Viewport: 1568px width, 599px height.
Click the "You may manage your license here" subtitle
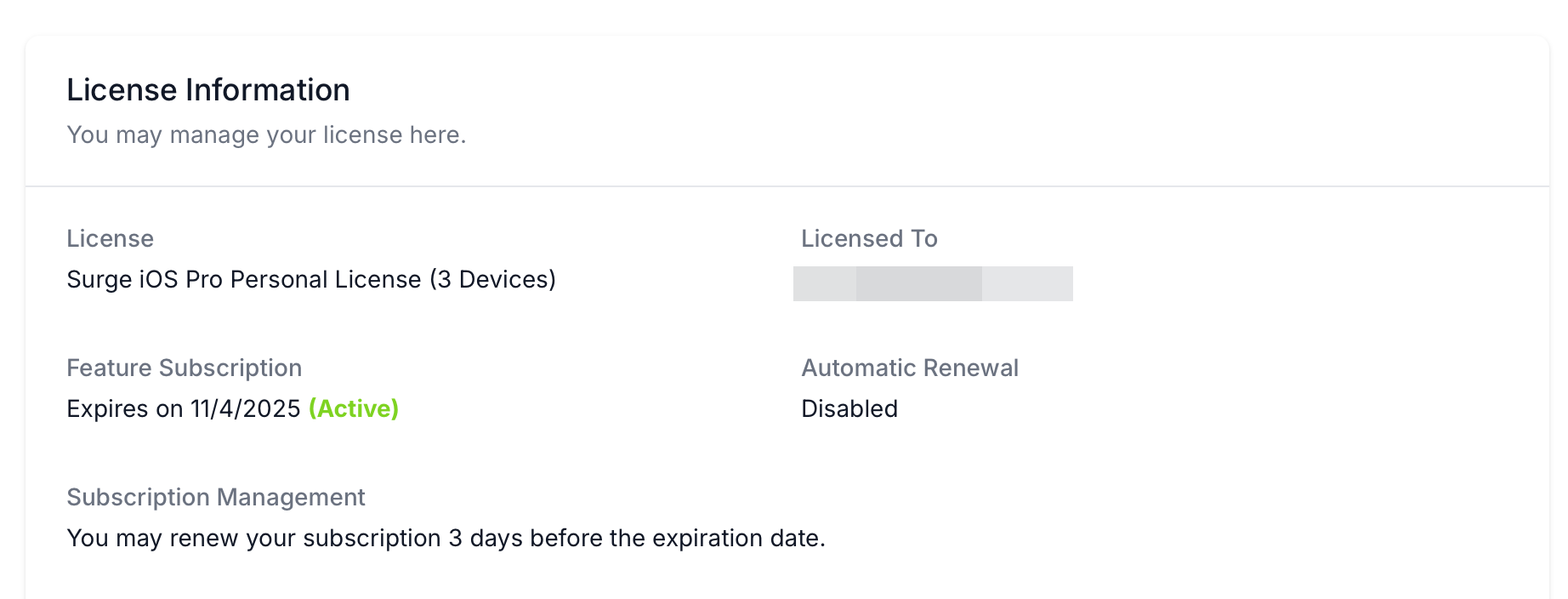click(266, 135)
